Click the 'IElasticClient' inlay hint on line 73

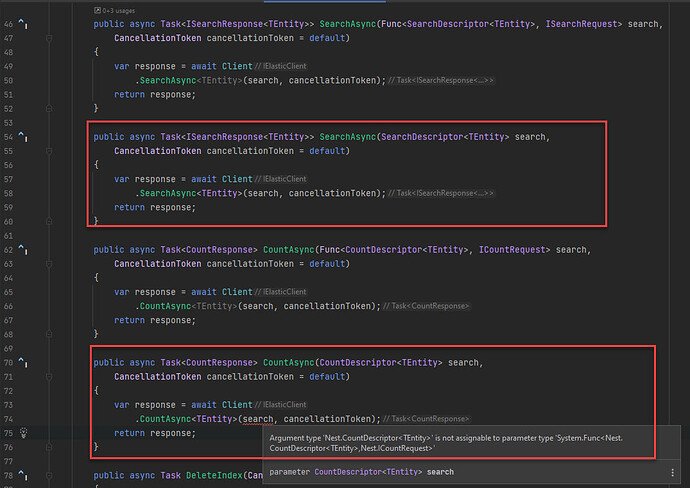(x=280, y=405)
